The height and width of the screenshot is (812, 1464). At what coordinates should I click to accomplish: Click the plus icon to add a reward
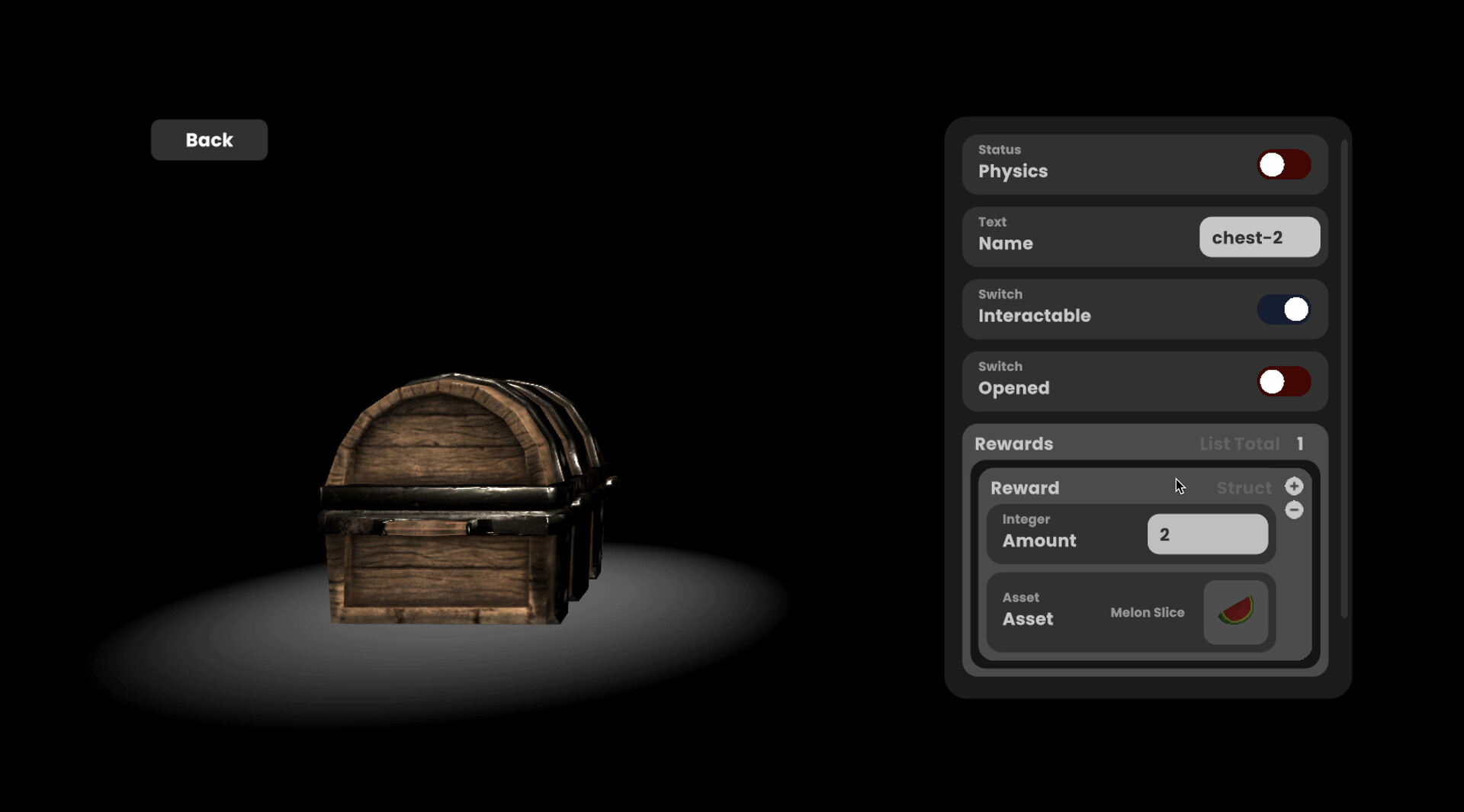point(1294,486)
